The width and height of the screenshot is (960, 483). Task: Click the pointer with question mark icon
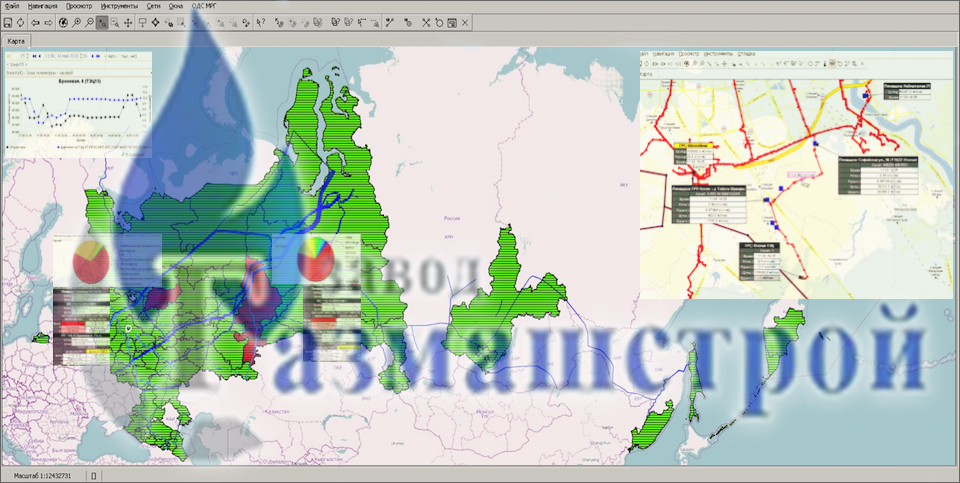(x=261, y=23)
